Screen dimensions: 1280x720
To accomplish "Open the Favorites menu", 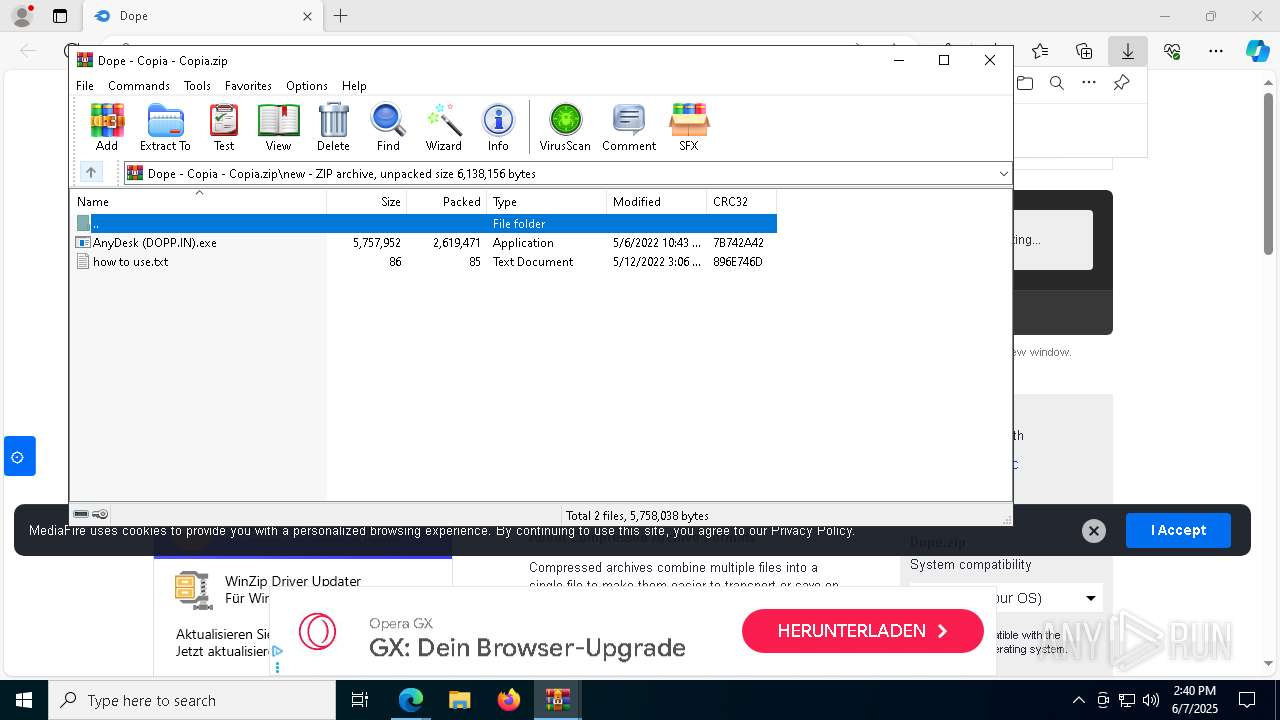I will [248, 86].
